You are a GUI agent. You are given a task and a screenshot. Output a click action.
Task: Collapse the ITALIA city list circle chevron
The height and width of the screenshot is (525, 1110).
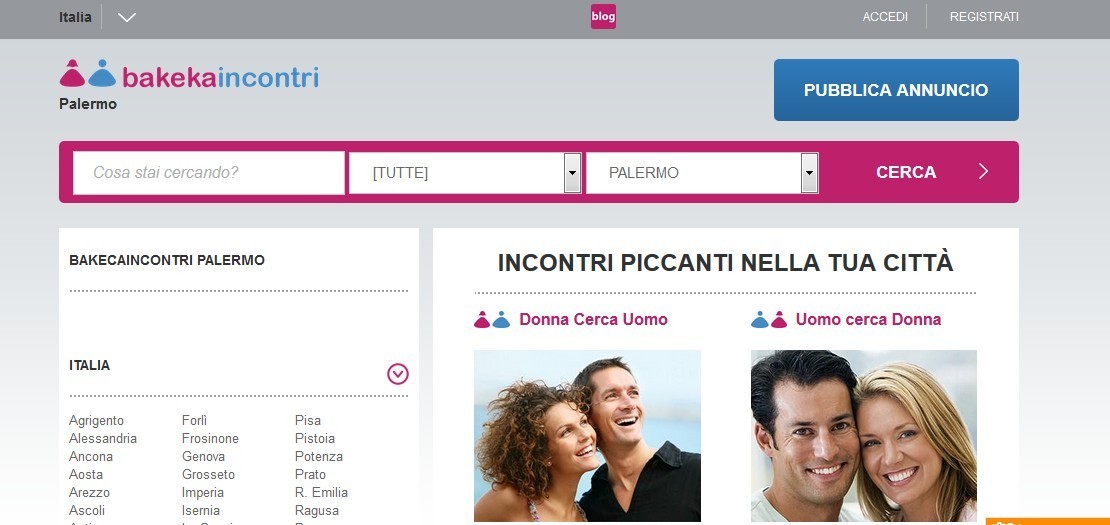(398, 374)
